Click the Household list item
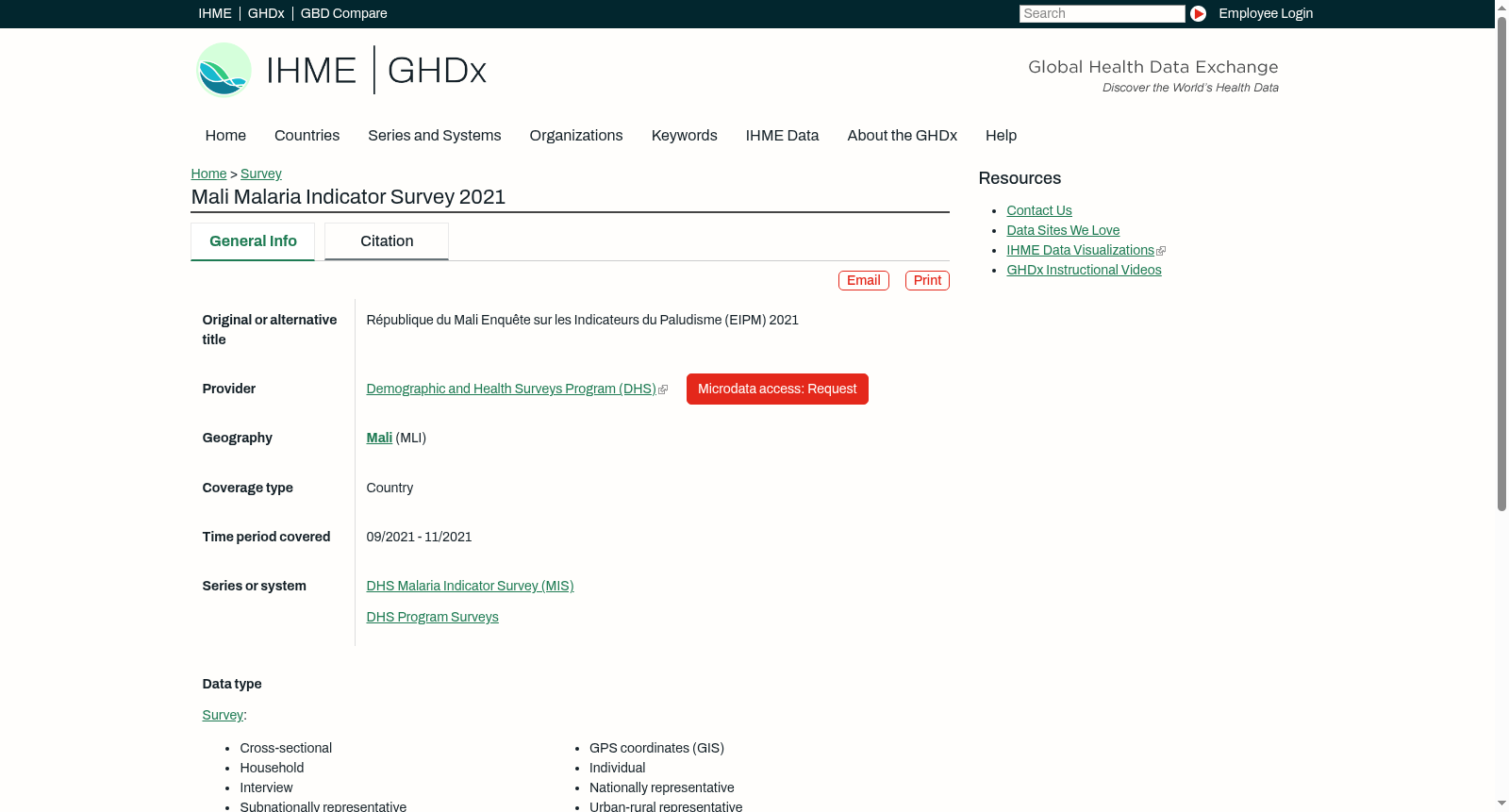This screenshot has width=1509, height=812. 272,768
